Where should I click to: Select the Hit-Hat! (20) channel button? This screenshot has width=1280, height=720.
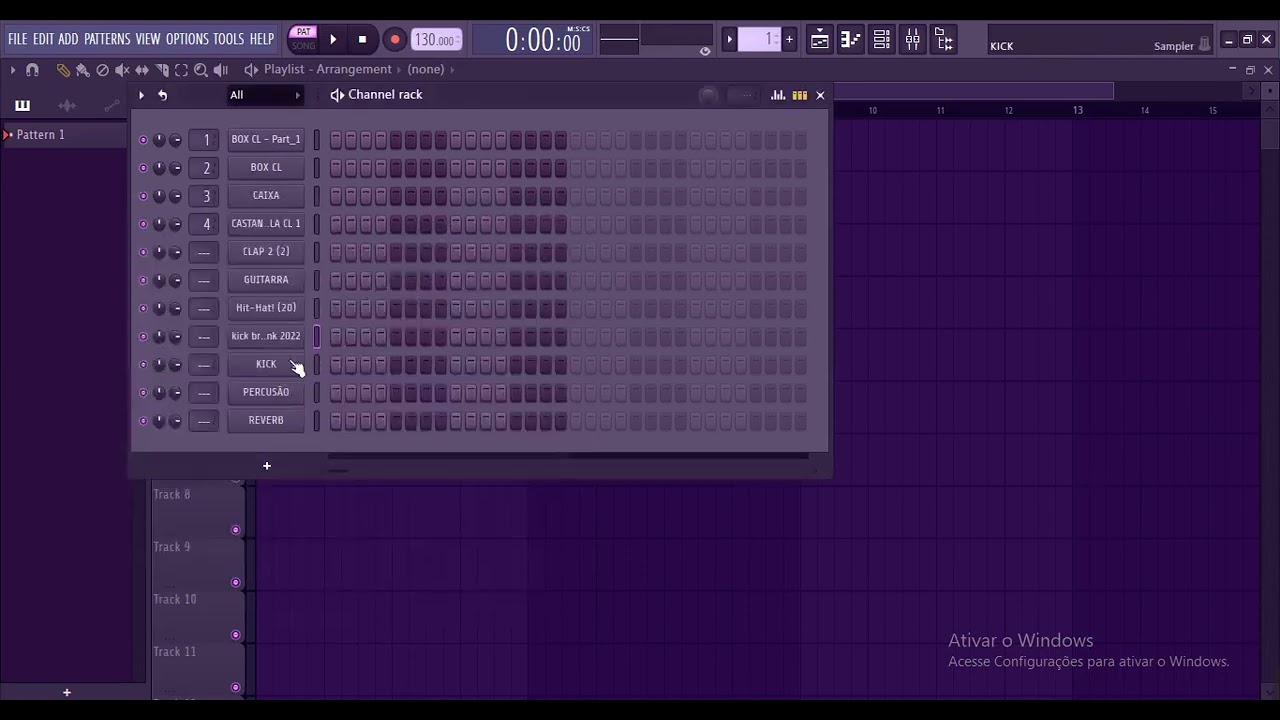266,308
